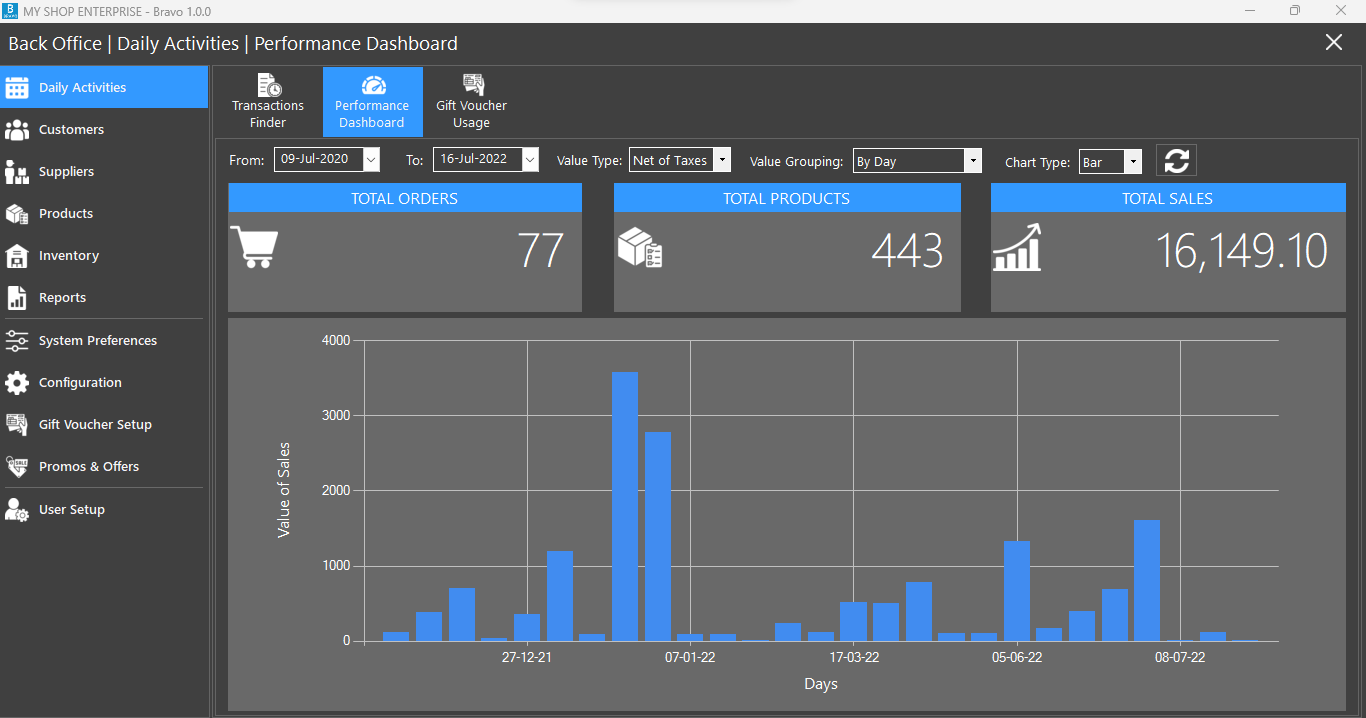Close the Performance Dashboard panel
1366x718 pixels.
(x=1333, y=42)
